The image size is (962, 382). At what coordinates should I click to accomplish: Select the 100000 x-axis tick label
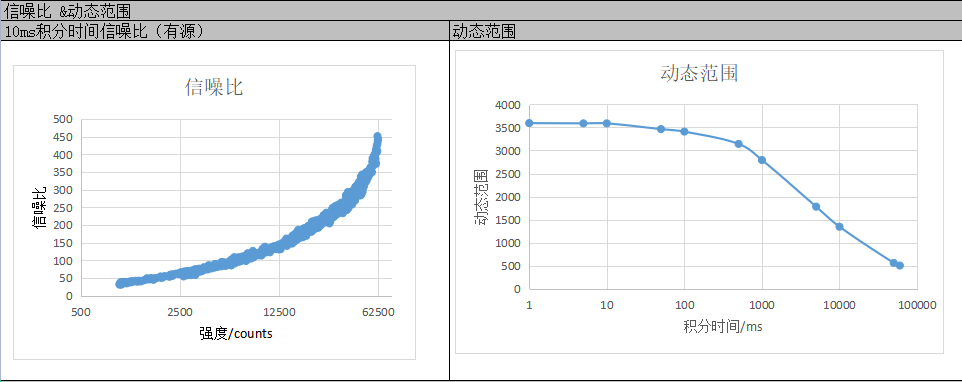click(917, 305)
